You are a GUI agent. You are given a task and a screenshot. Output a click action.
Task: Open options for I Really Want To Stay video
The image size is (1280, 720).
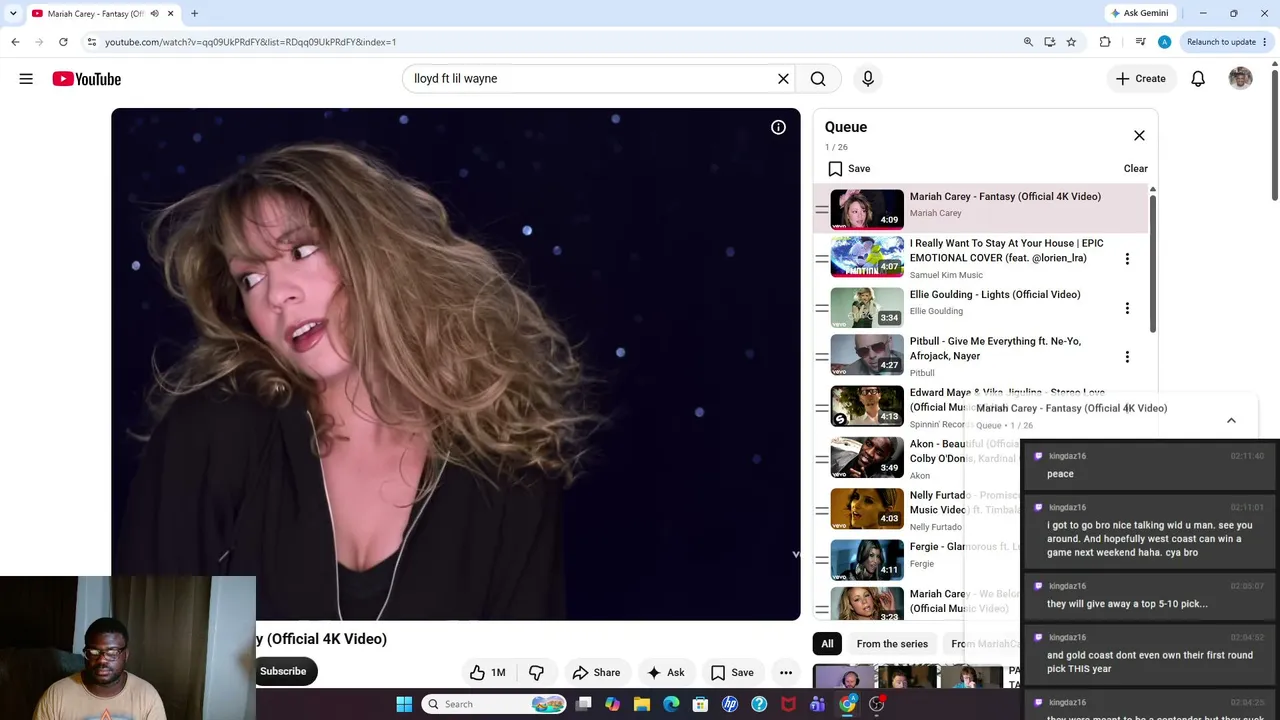click(1127, 259)
